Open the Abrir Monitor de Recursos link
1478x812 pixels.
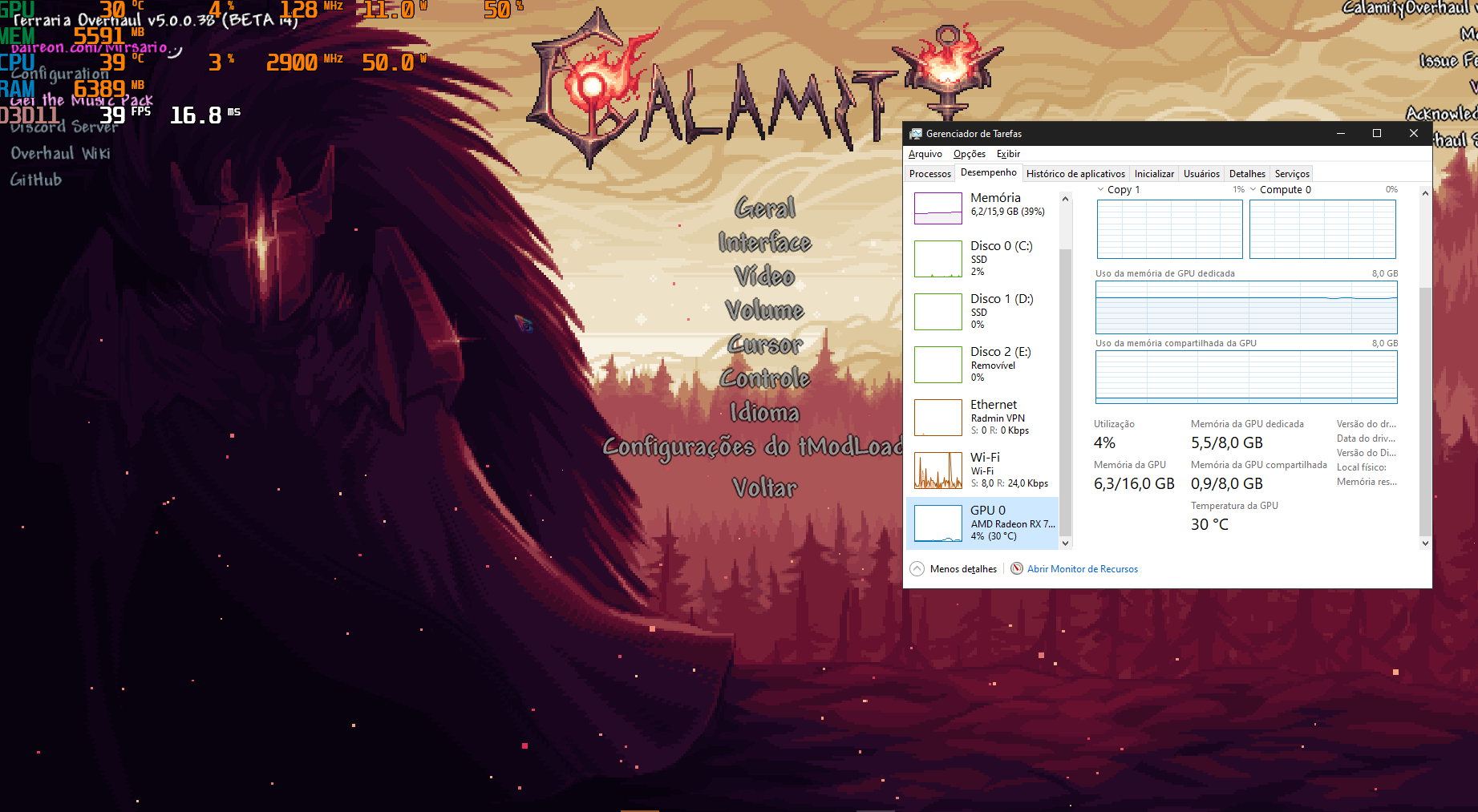tap(1083, 569)
